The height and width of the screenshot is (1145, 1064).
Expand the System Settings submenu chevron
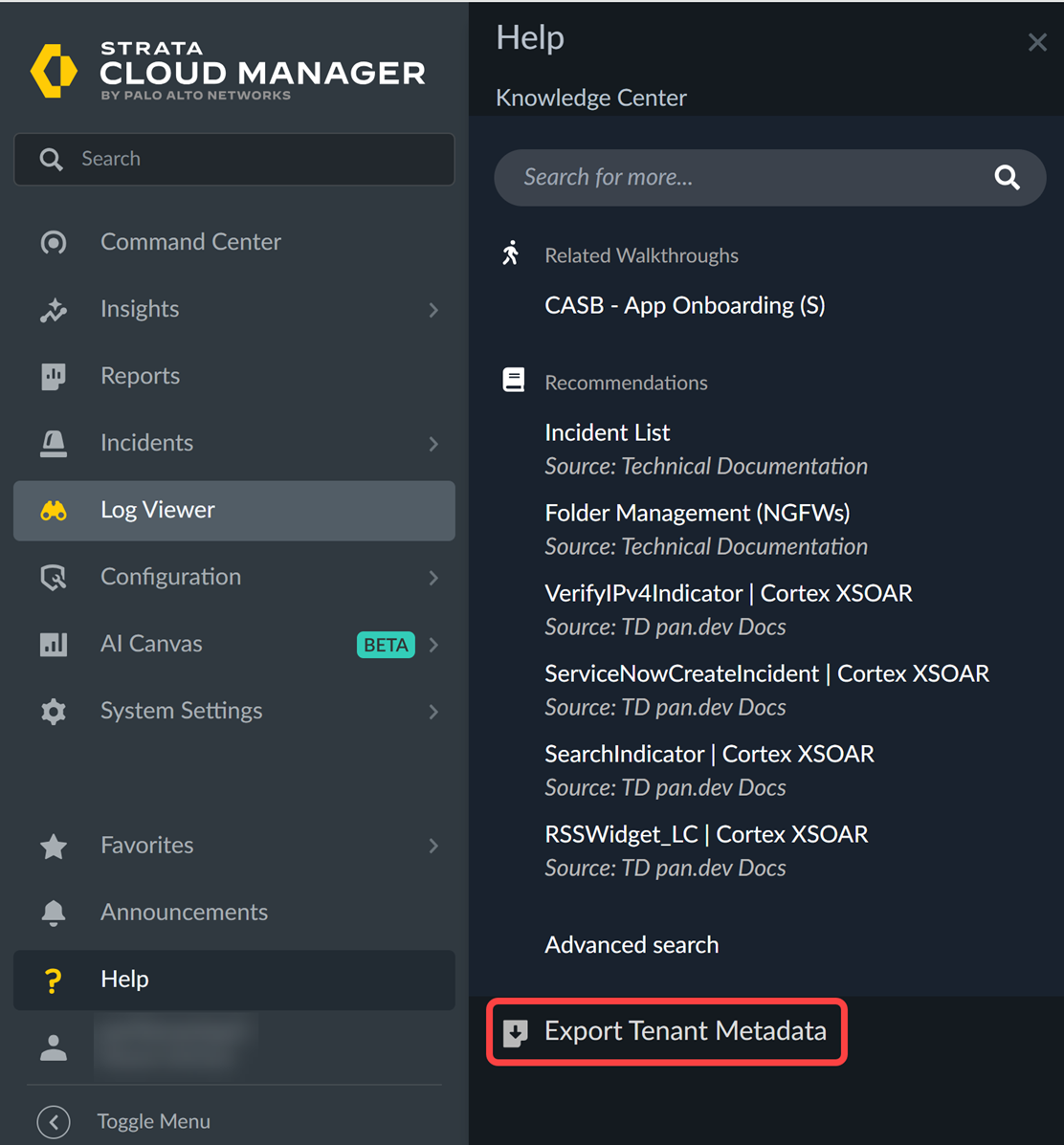click(x=433, y=711)
